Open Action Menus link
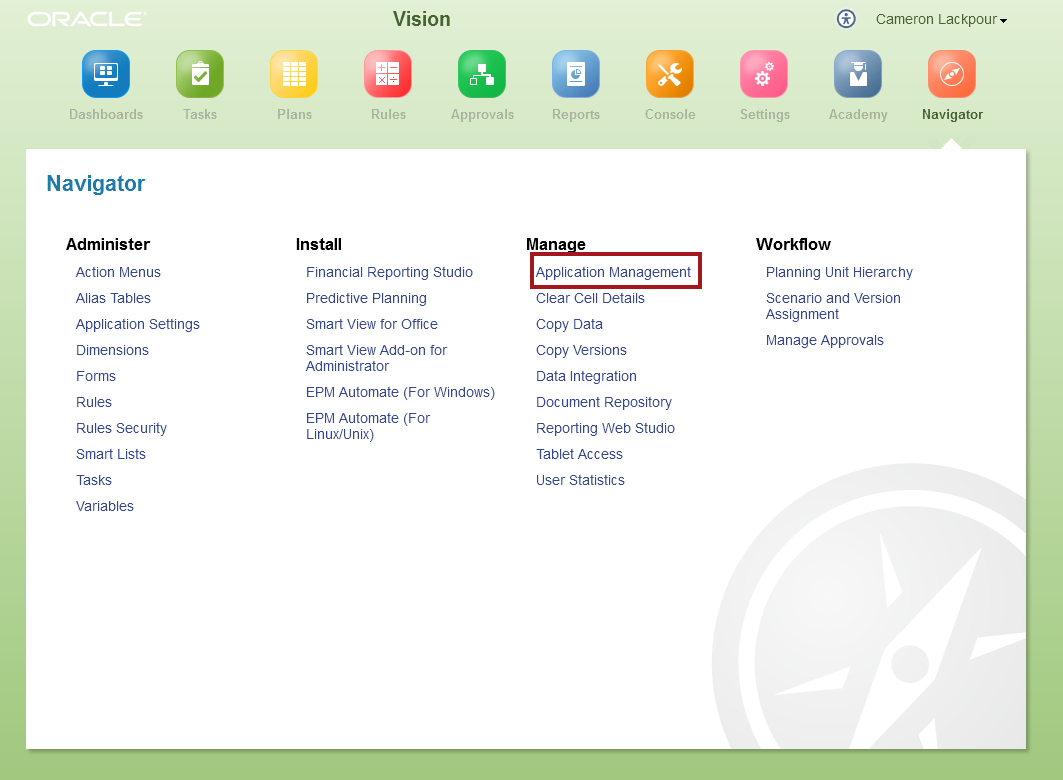 [x=118, y=272]
